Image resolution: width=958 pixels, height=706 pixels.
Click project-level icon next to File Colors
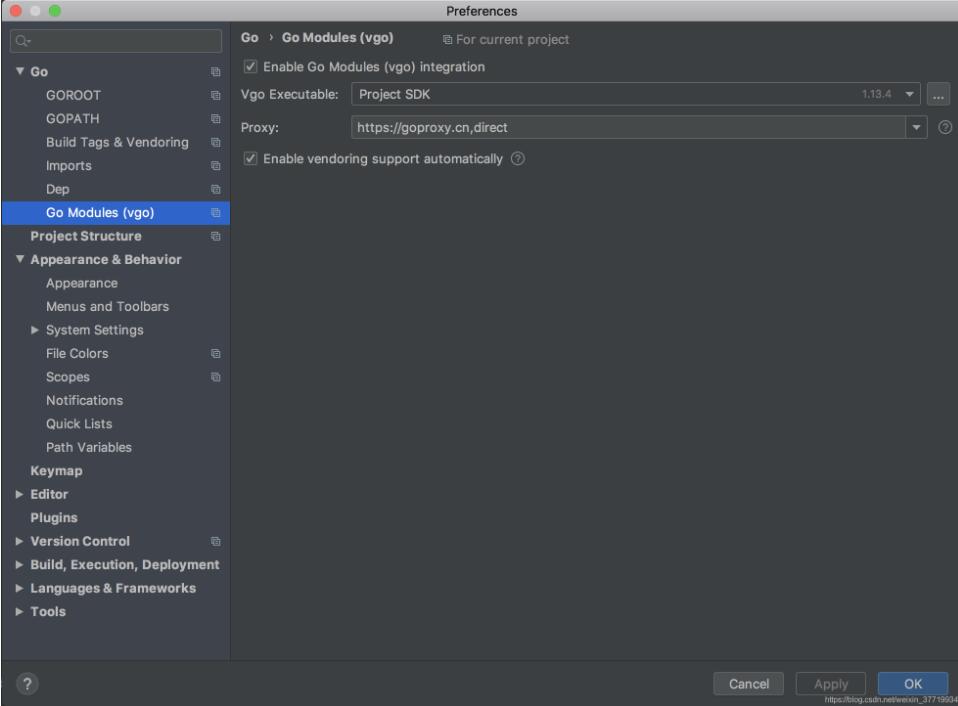tap(216, 354)
